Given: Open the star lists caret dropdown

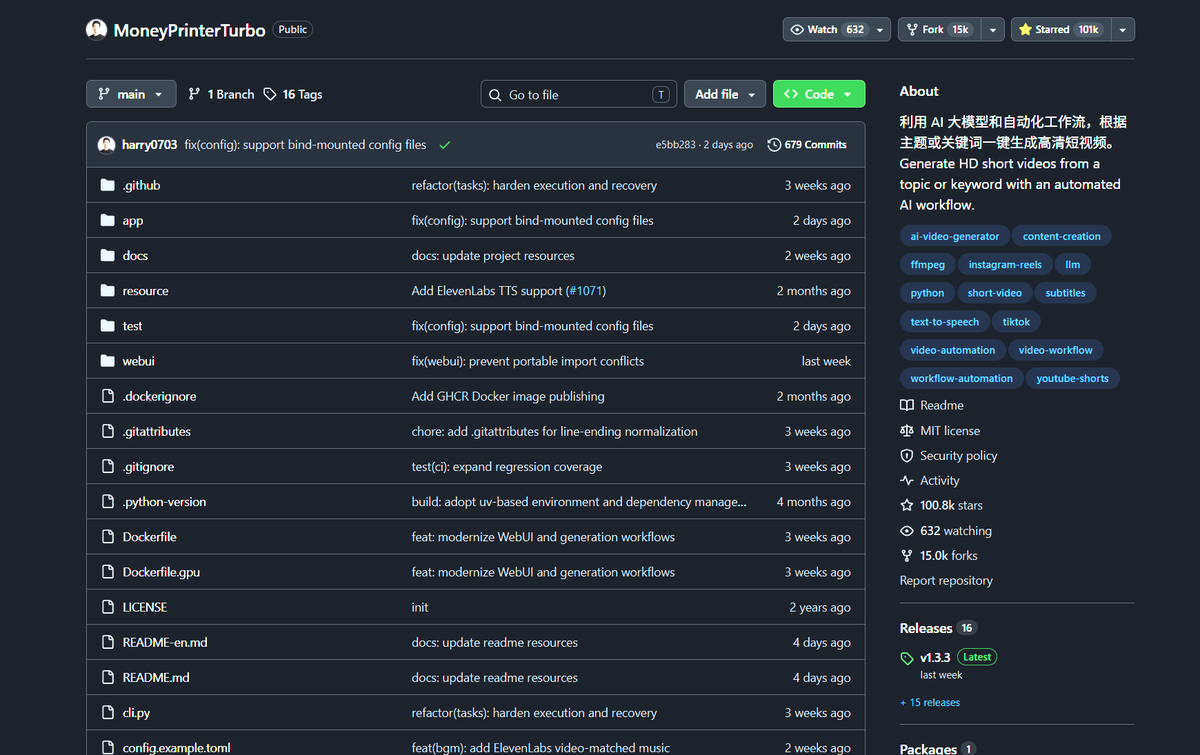Looking at the screenshot, I should (x=1122, y=30).
